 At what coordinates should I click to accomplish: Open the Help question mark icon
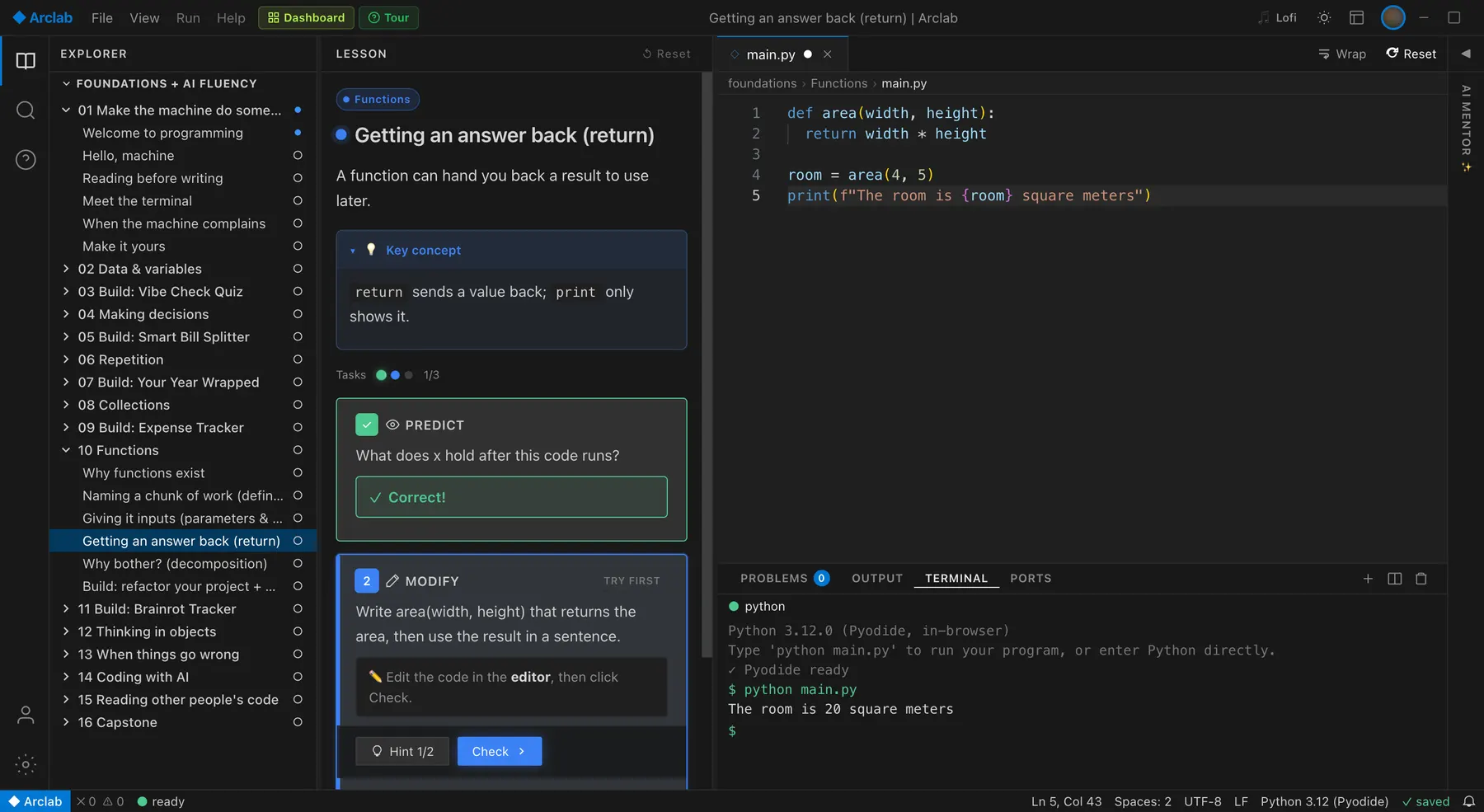26,160
